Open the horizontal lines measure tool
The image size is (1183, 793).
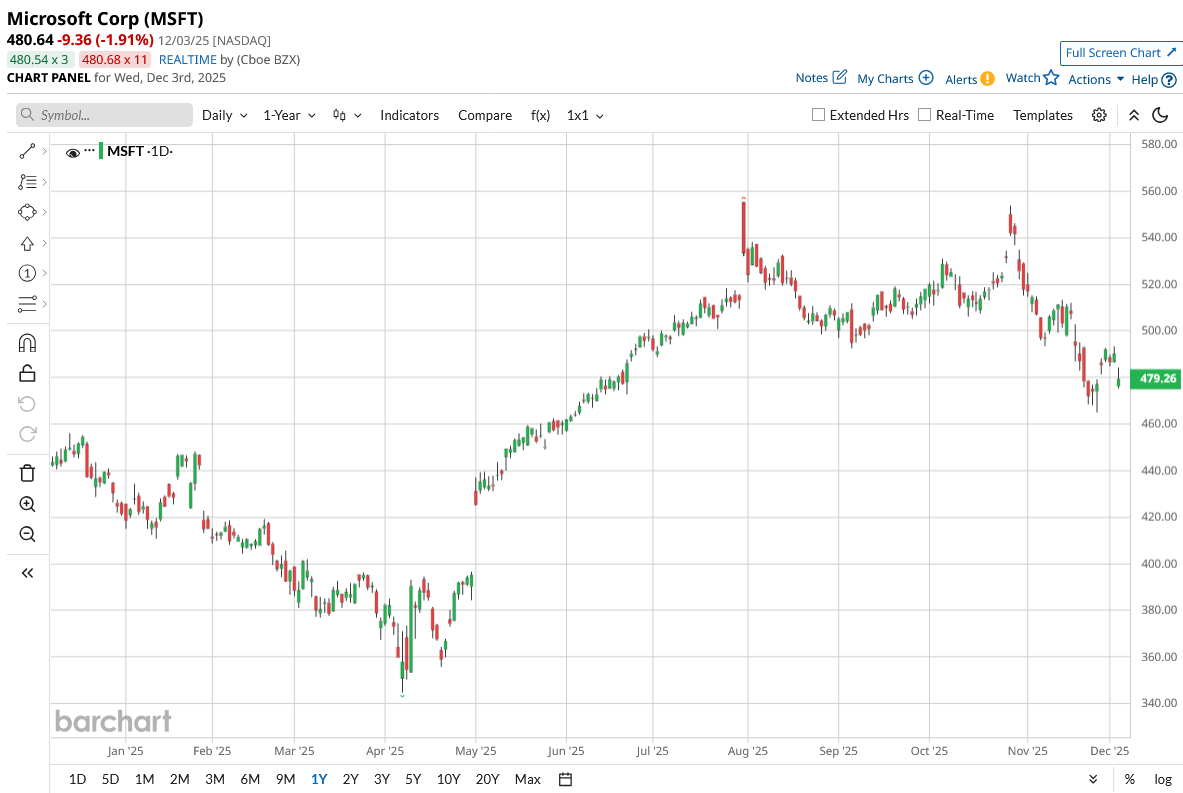(27, 303)
